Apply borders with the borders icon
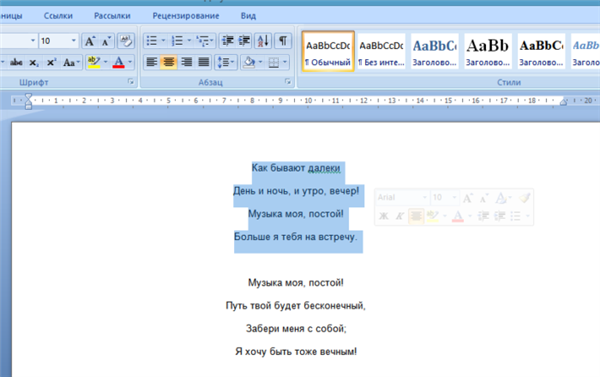 (x=273, y=62)
